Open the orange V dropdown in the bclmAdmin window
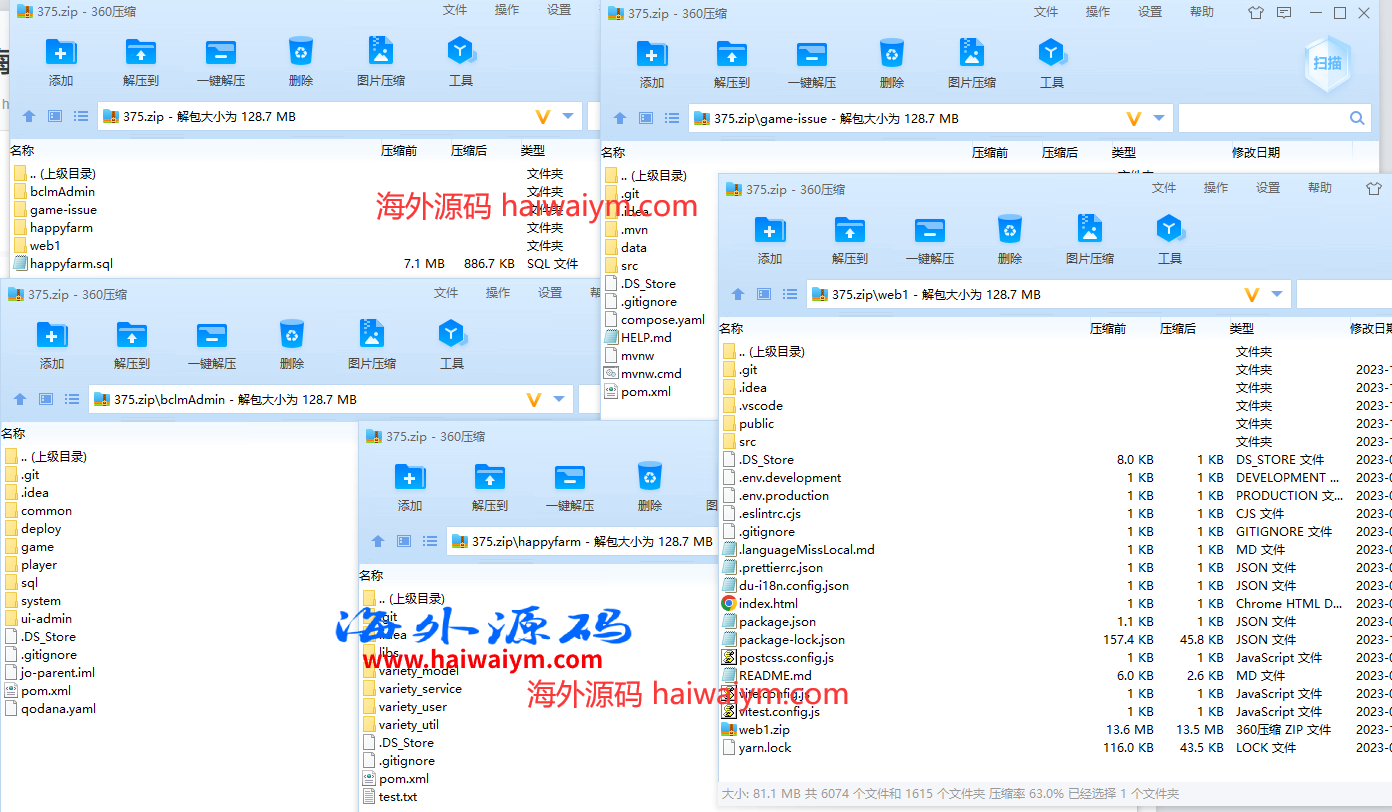Viewport: 1392px width, 812px height. (x=534, y=399)
